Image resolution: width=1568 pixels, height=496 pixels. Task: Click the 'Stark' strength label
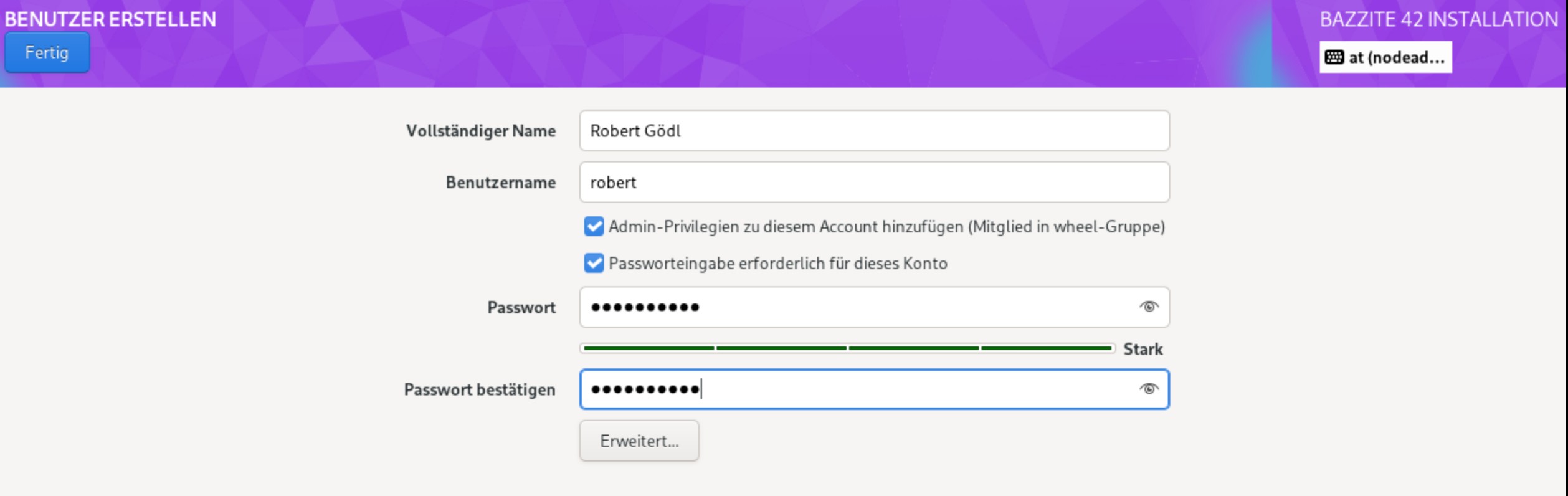point(1143,350)
